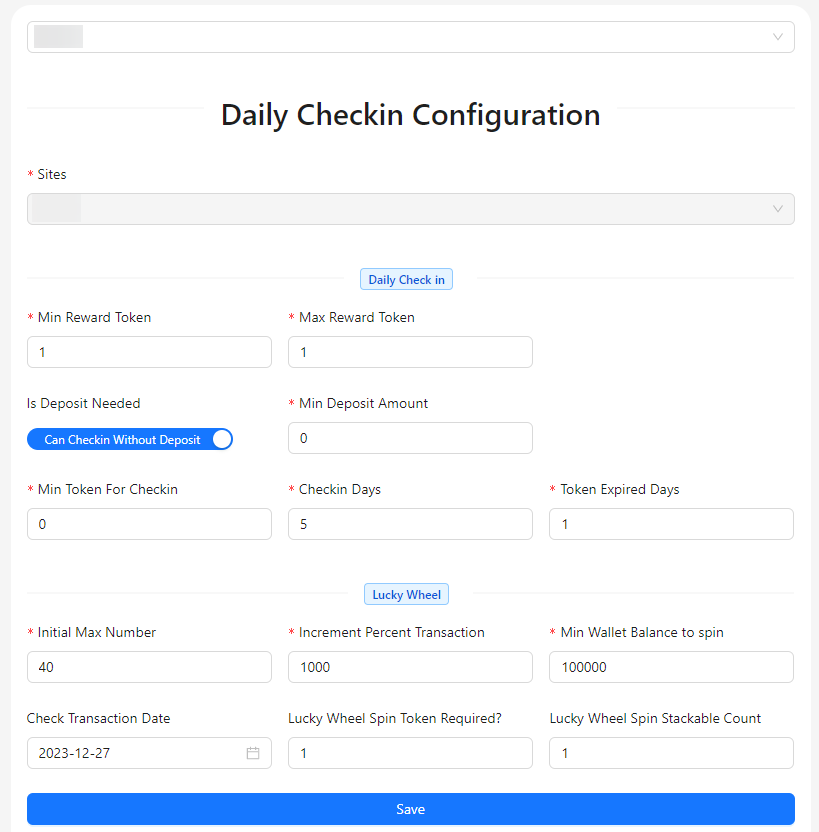The image size is (819, 832).
Task: Toggle Can Checkin Without Deposit switch
Action: point(130,439)
